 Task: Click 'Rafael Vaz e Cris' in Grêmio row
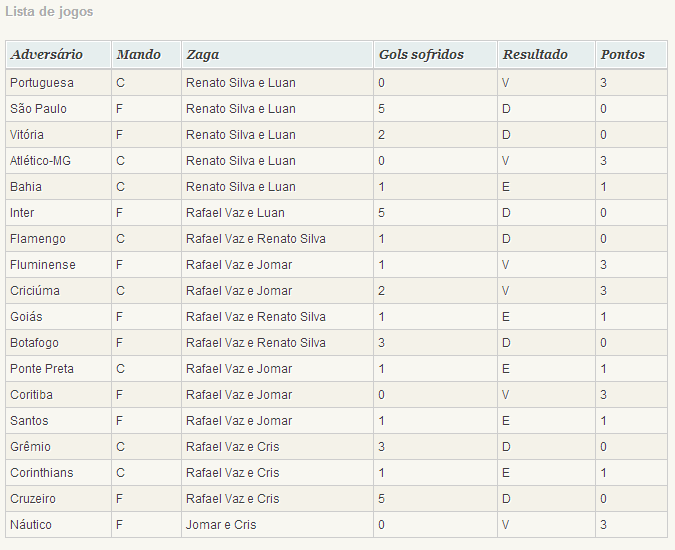pos(232,447)
